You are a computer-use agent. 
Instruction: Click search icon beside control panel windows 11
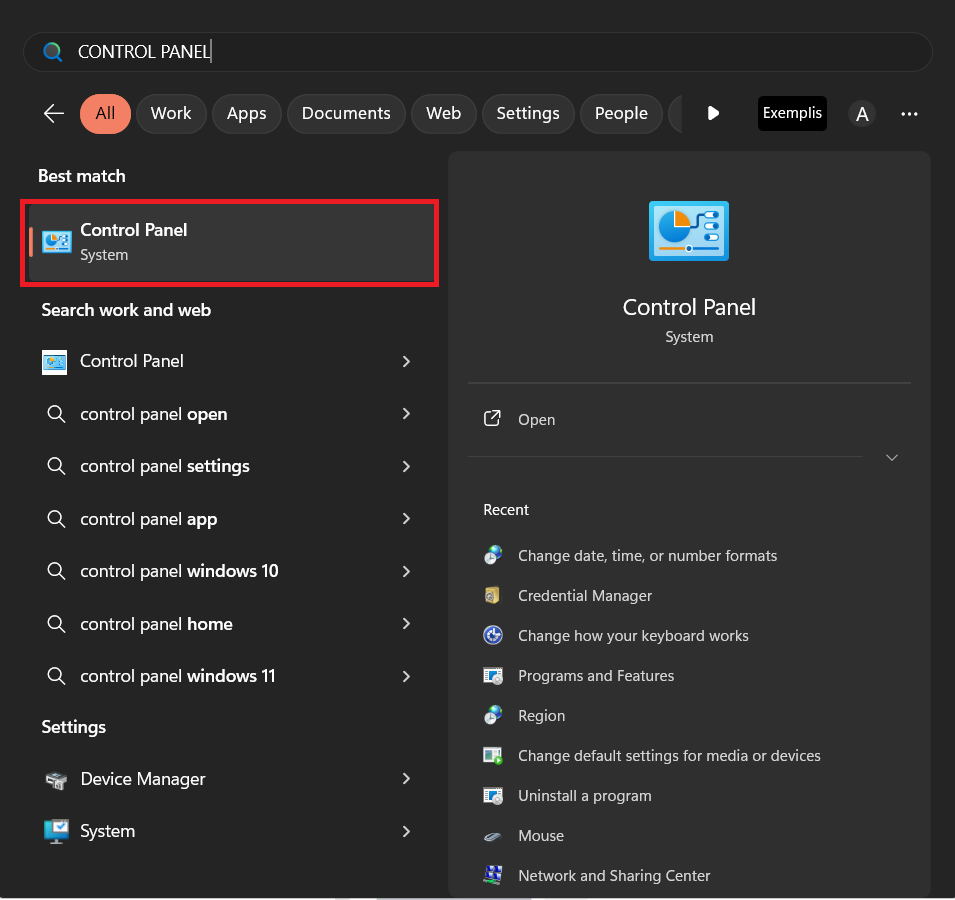(56, 676)
